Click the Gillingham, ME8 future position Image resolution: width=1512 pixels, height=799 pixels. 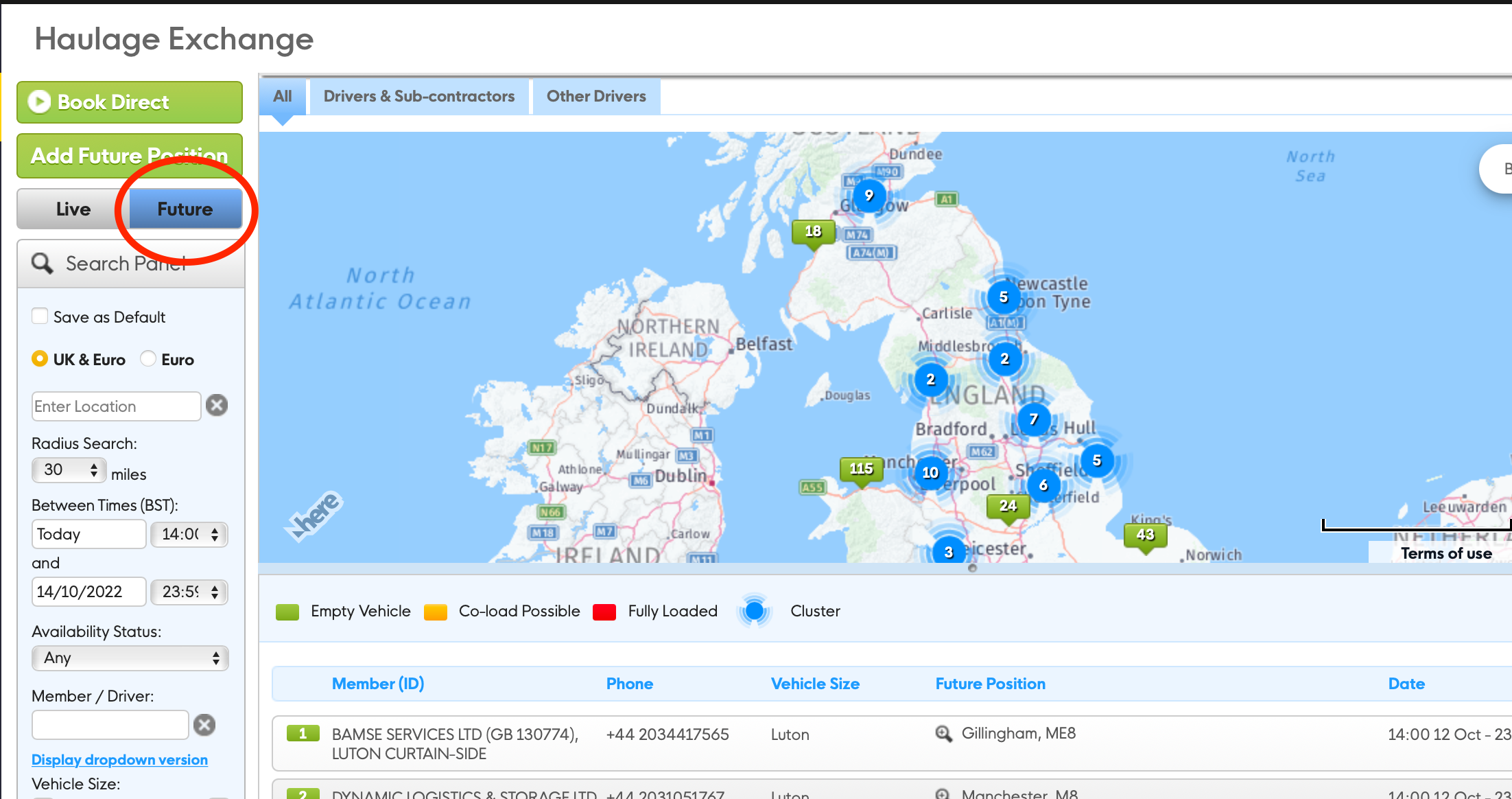point(1018,734)
